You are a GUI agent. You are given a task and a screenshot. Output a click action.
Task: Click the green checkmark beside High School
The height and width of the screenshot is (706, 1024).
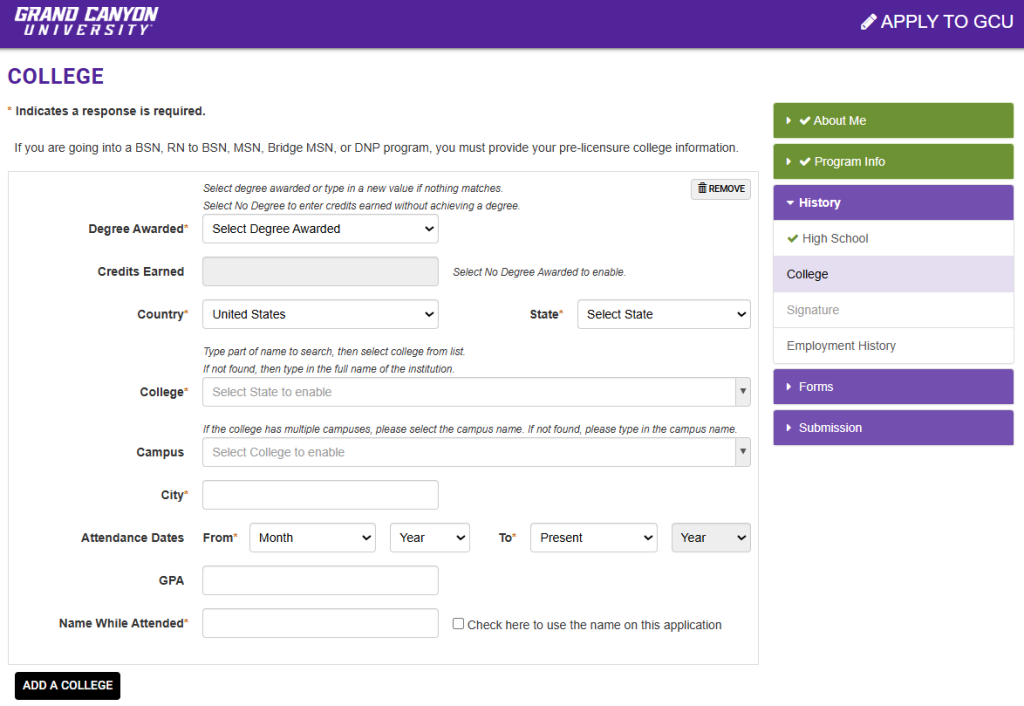point(793,239)
